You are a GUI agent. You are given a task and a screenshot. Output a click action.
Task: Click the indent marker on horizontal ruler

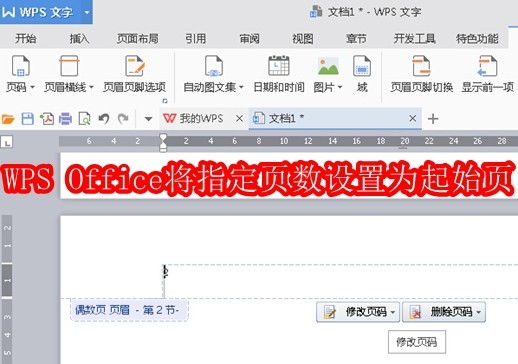(x=163, y=143)
